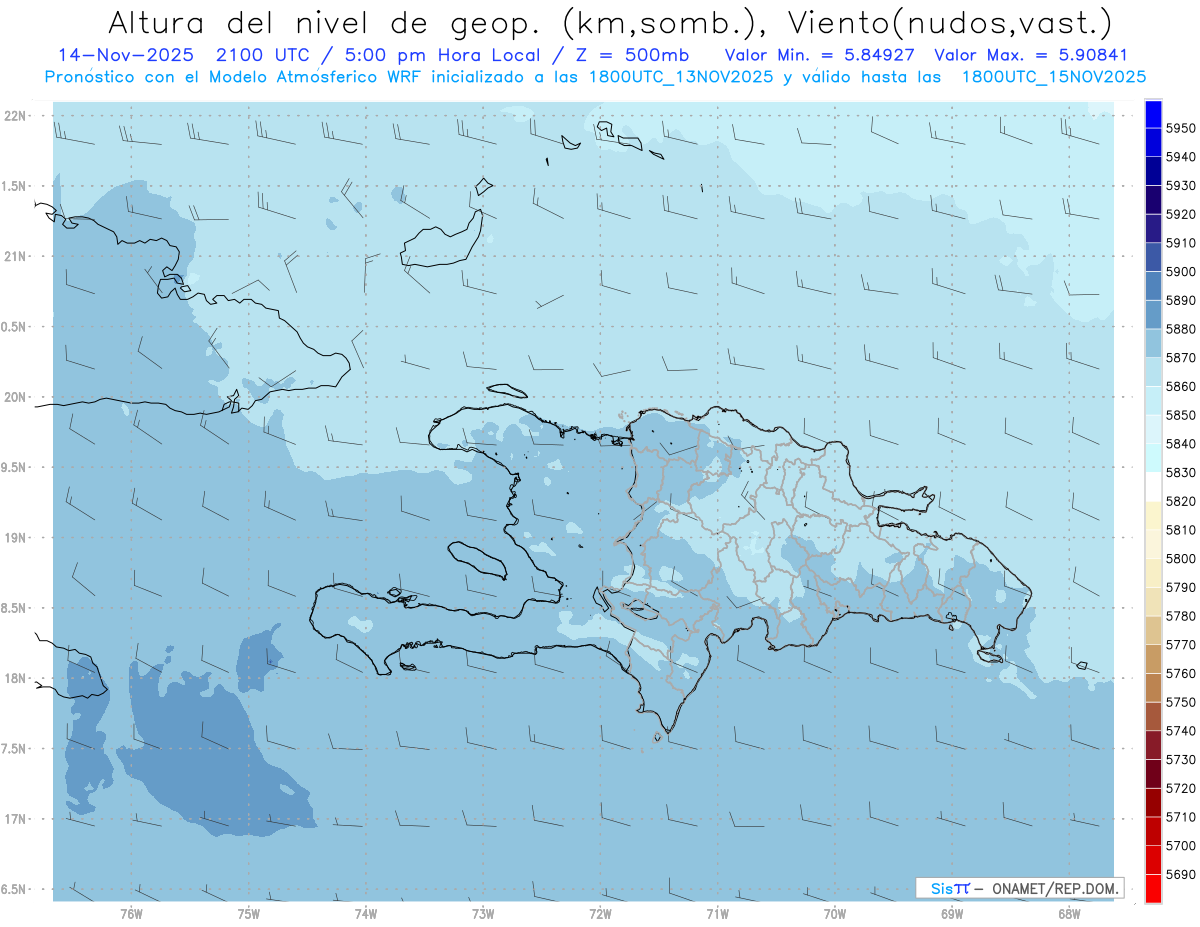Screen dimensions: 1200x927
Task: Click the '5900' colorbar value
Action: [x=1181, y=272]
